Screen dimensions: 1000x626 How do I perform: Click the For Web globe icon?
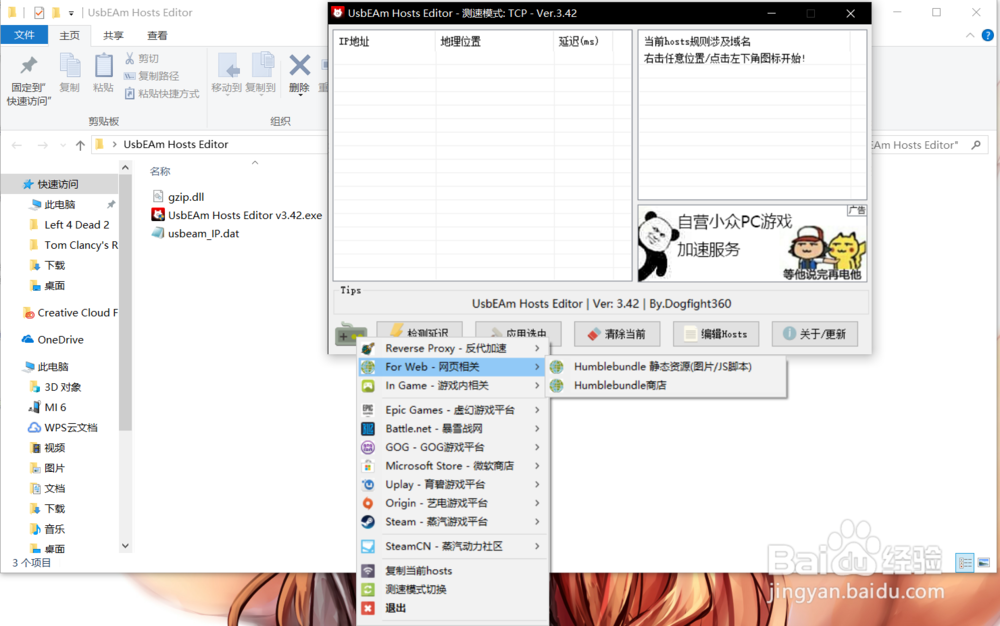tap(368, 367)
